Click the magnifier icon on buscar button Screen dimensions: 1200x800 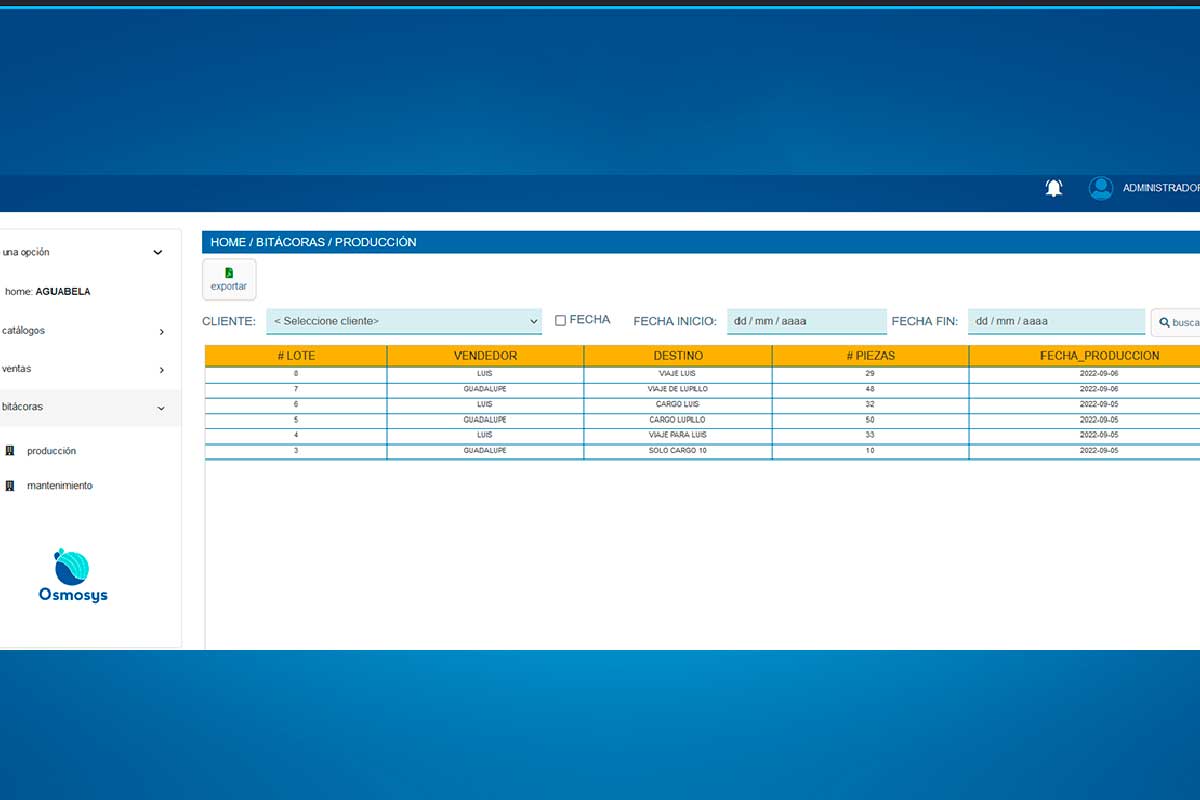1165,323
